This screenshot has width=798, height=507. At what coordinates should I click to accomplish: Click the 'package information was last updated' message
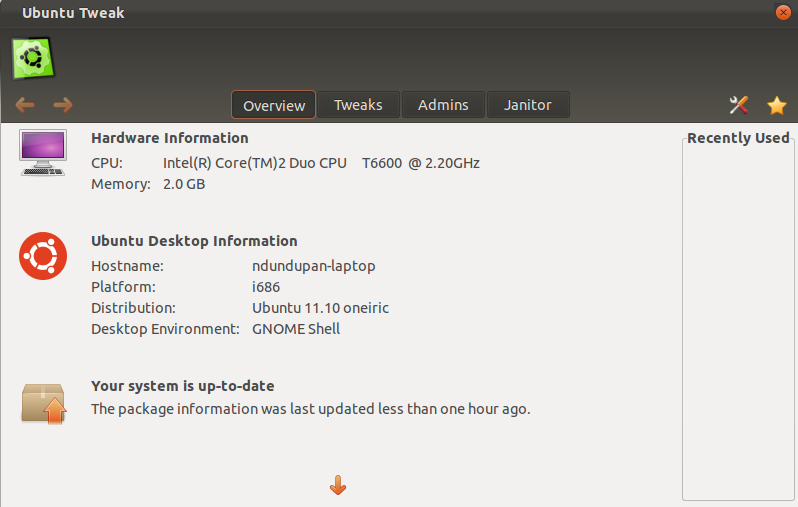[311, 409]
